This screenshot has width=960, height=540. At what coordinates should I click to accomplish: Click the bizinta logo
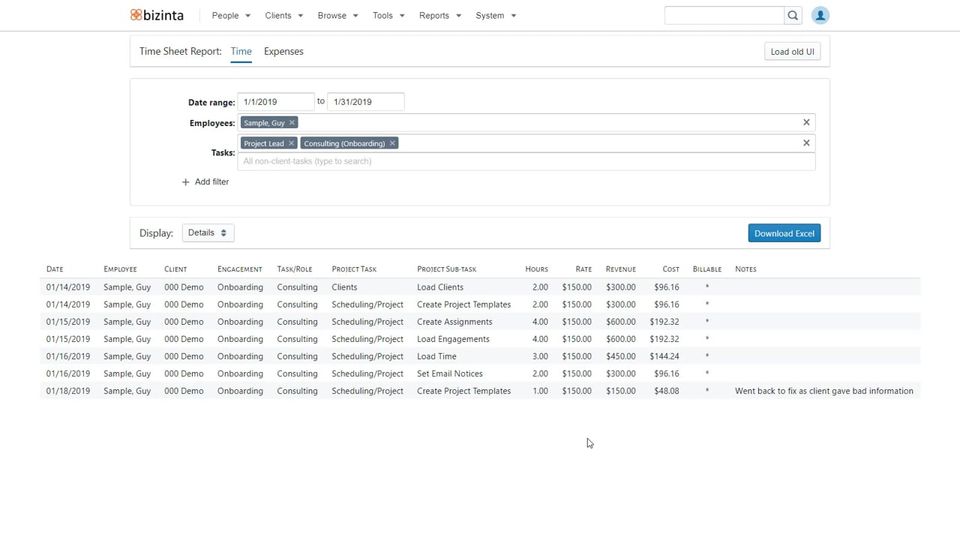pyautogui.click(x=157, y=15)
